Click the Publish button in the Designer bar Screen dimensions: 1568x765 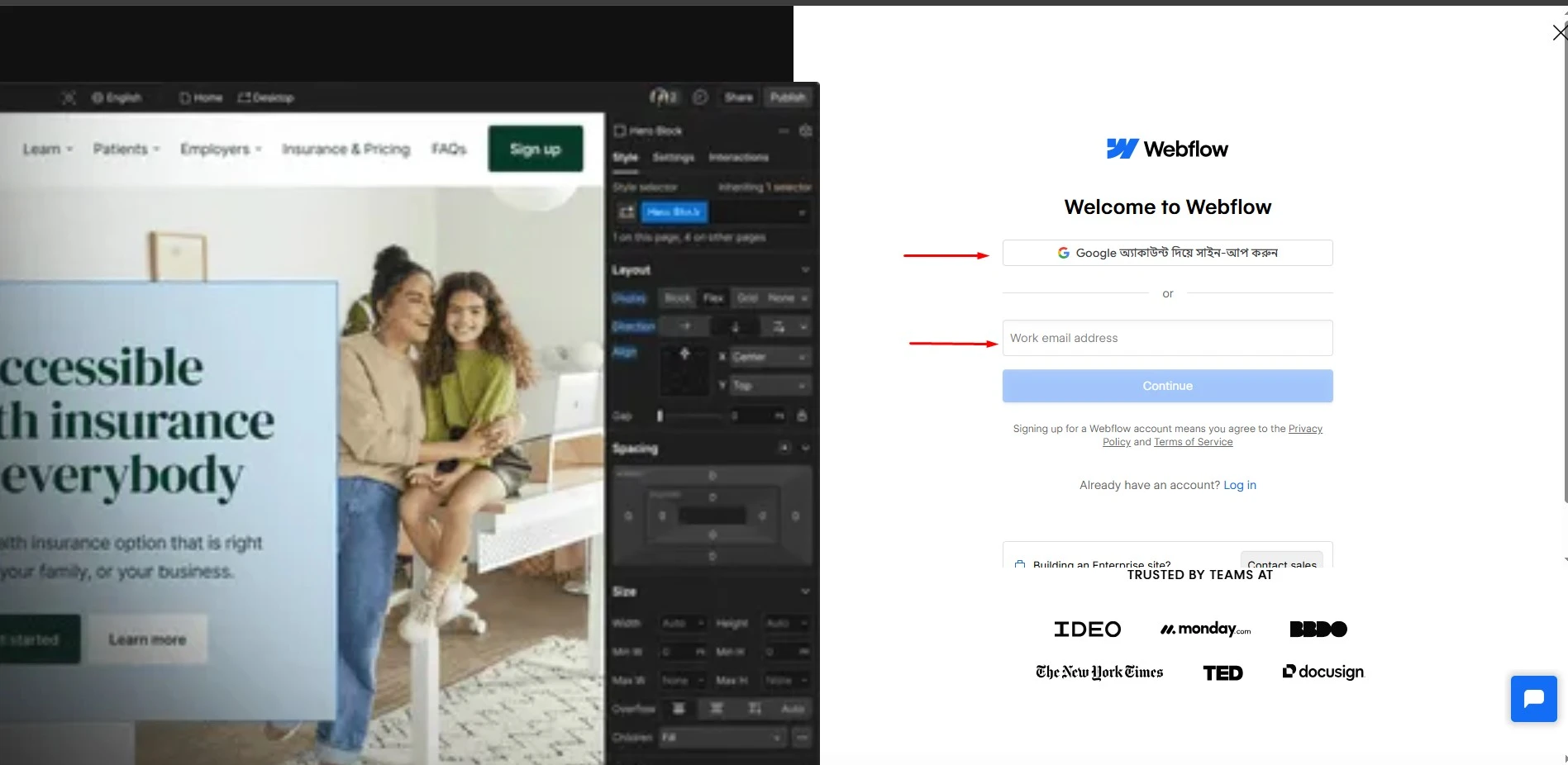[788, 97]
